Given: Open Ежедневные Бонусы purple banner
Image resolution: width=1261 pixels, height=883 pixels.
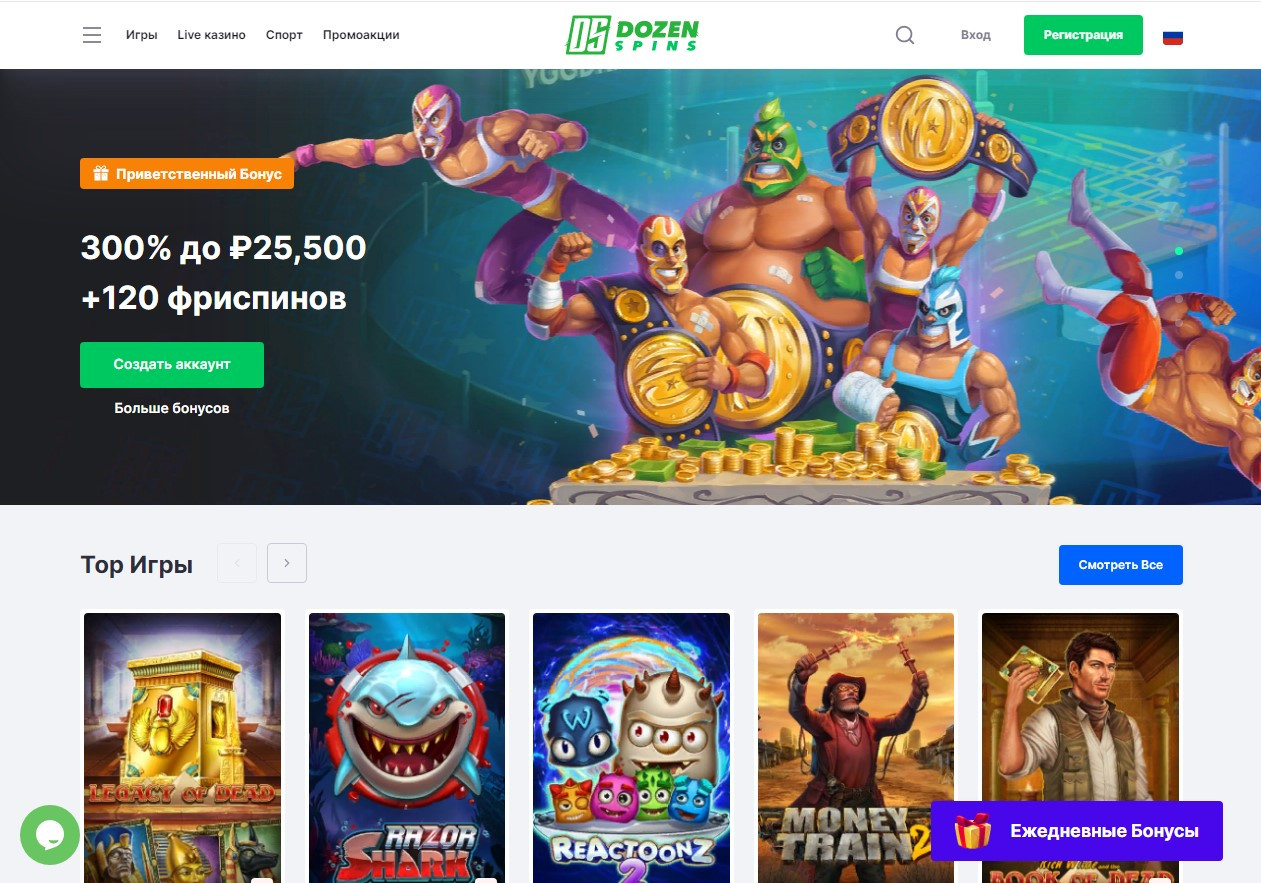Looking at the screenshot, I should [1077, 831].
